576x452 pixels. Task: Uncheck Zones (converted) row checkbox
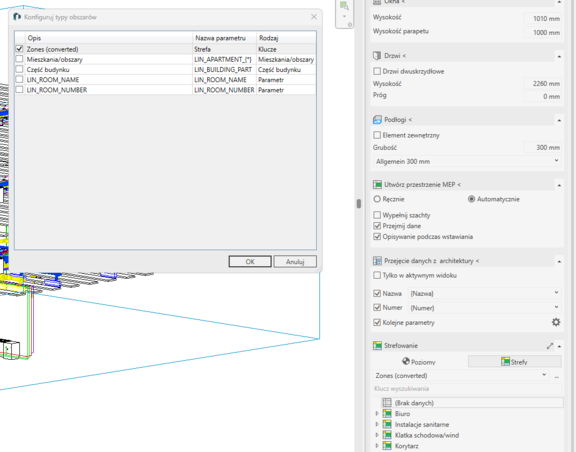[19, 49]
